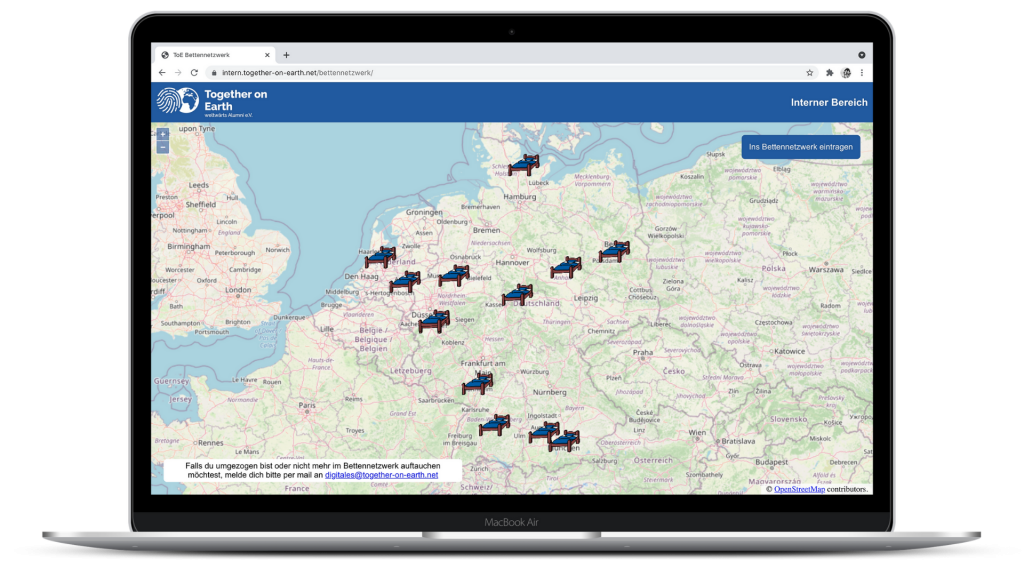The height and width of the screenshot is (576, 1024).
Task: Select the bed marker near Haarlem
Action: [380, 258]
